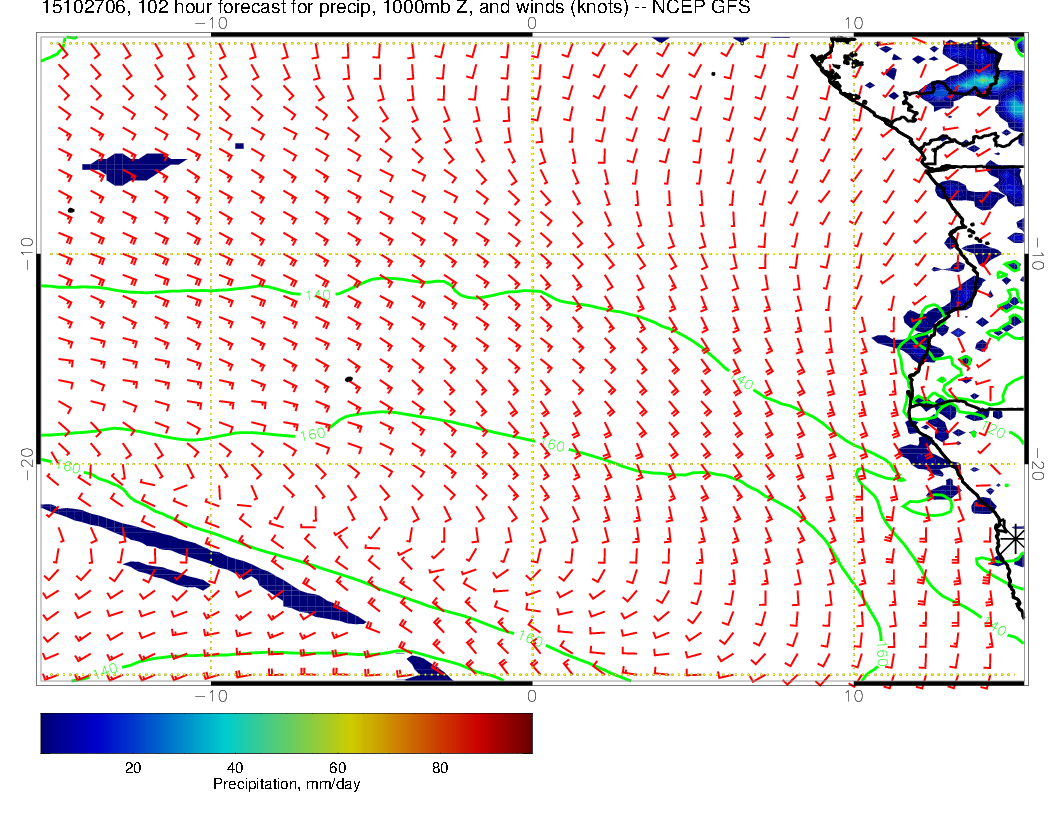The width and height of the screenshot is (1056, 816).
Task: Select the '0' longitude label on top axis
Action: [x=531, y=24]
